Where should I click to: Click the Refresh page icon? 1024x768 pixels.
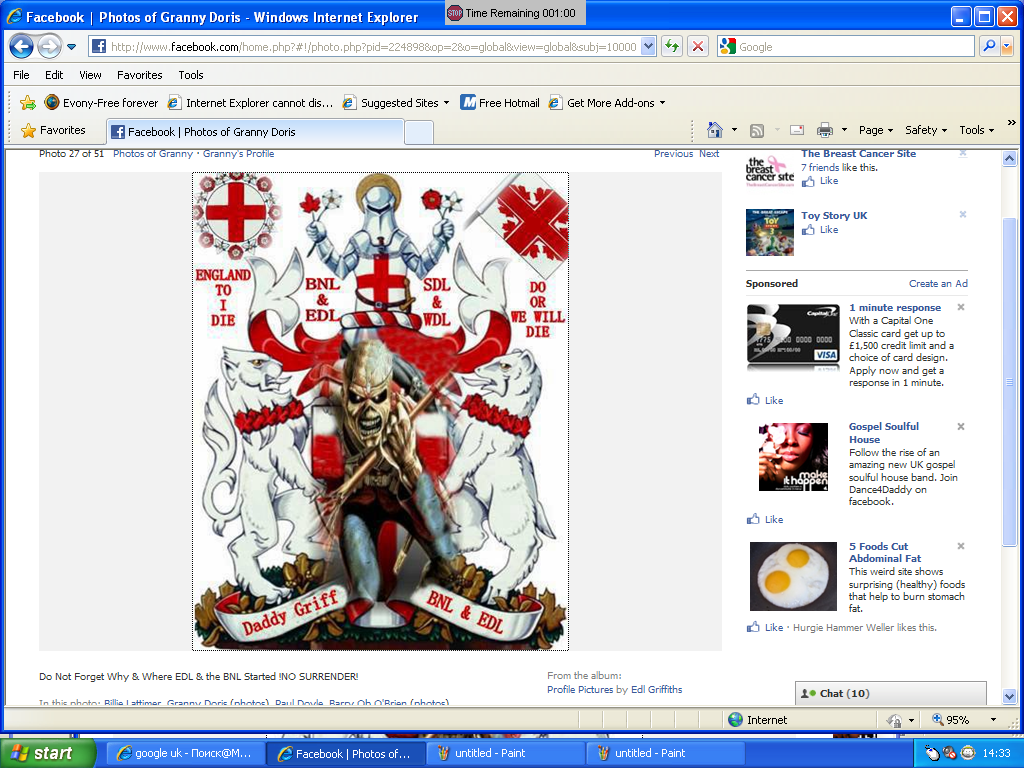coord(672,46)
